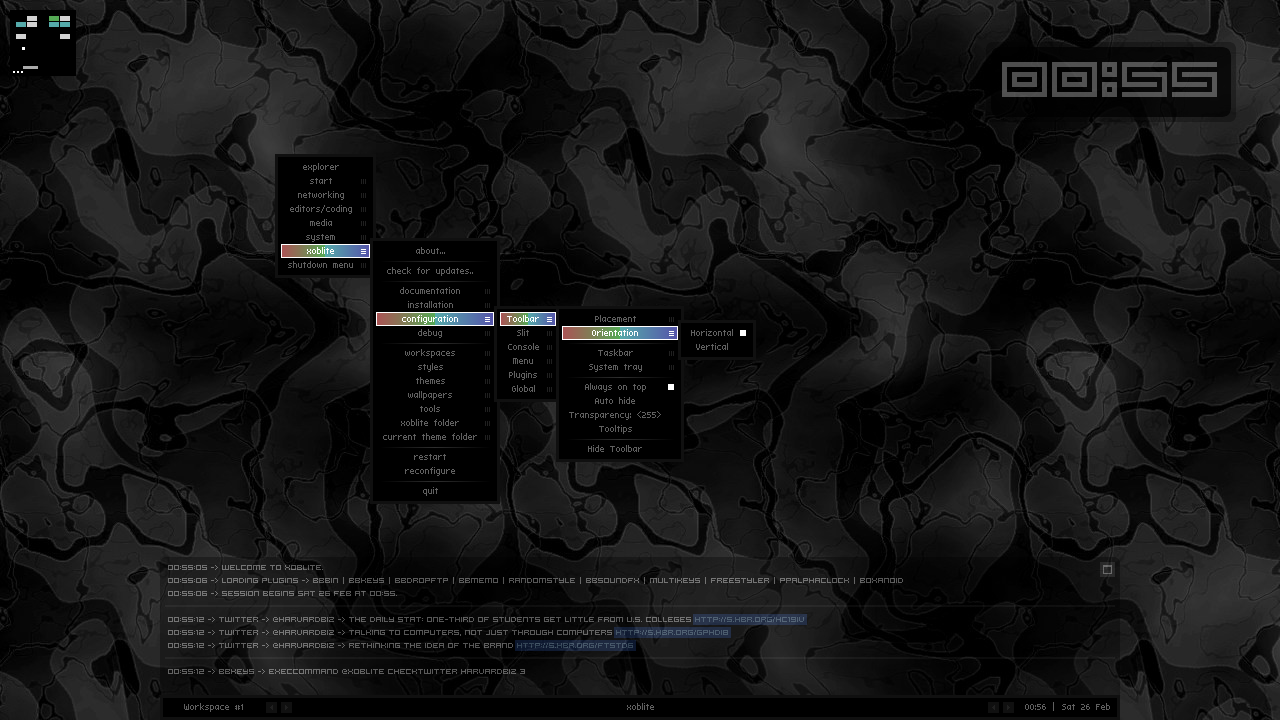This screenshot has width=1280, height=720.
Task: Choose quit from xoblite menu
Action: tap(434, 491)
